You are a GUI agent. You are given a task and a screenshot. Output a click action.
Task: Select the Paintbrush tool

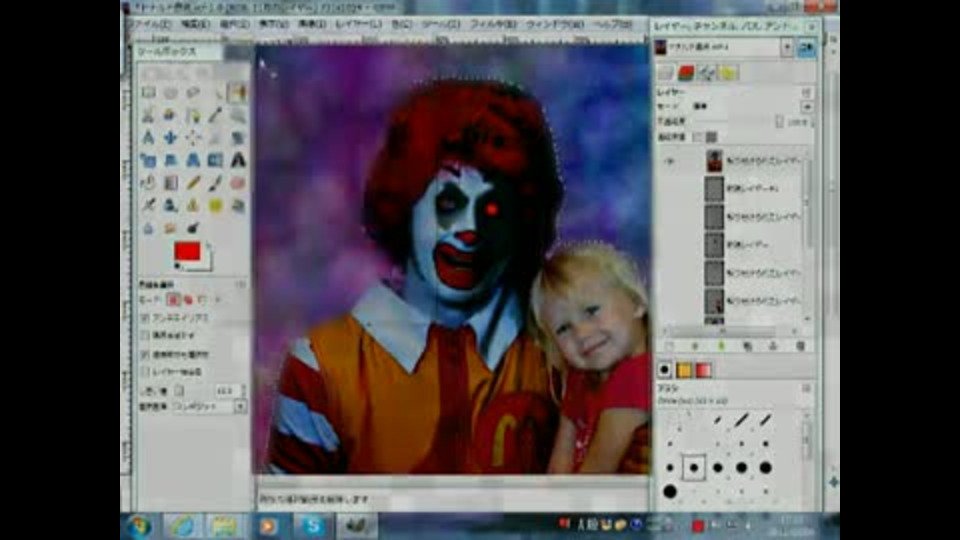pos(216,182)
